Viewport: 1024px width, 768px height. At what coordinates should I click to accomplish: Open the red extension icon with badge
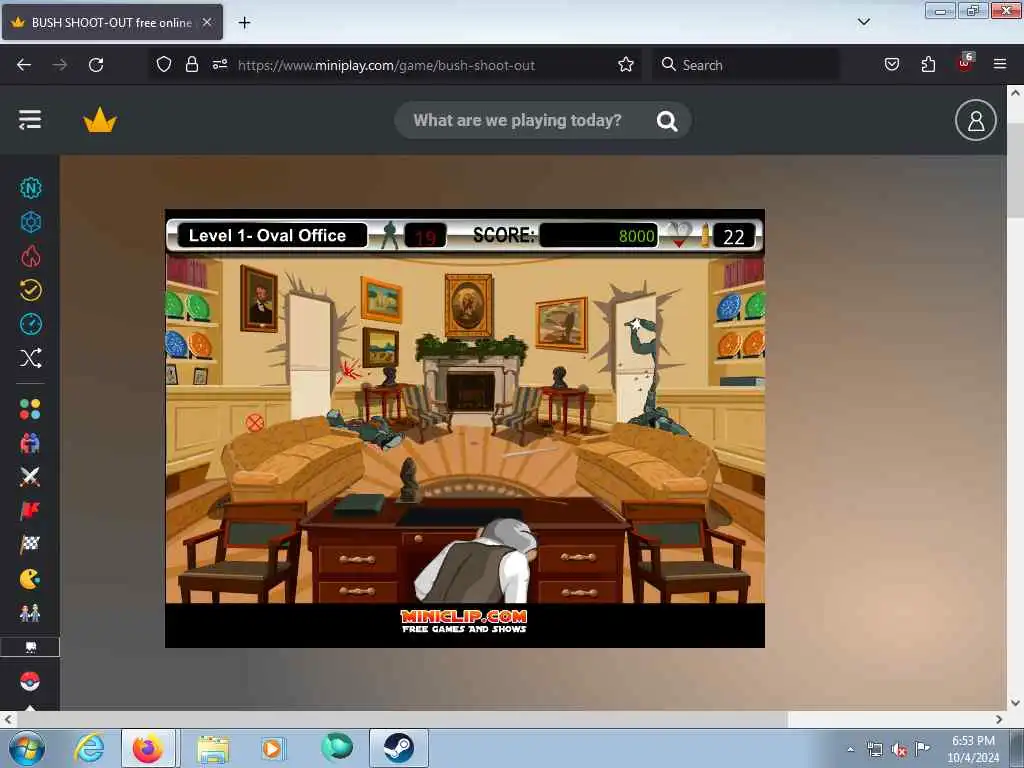coord(965,63)
